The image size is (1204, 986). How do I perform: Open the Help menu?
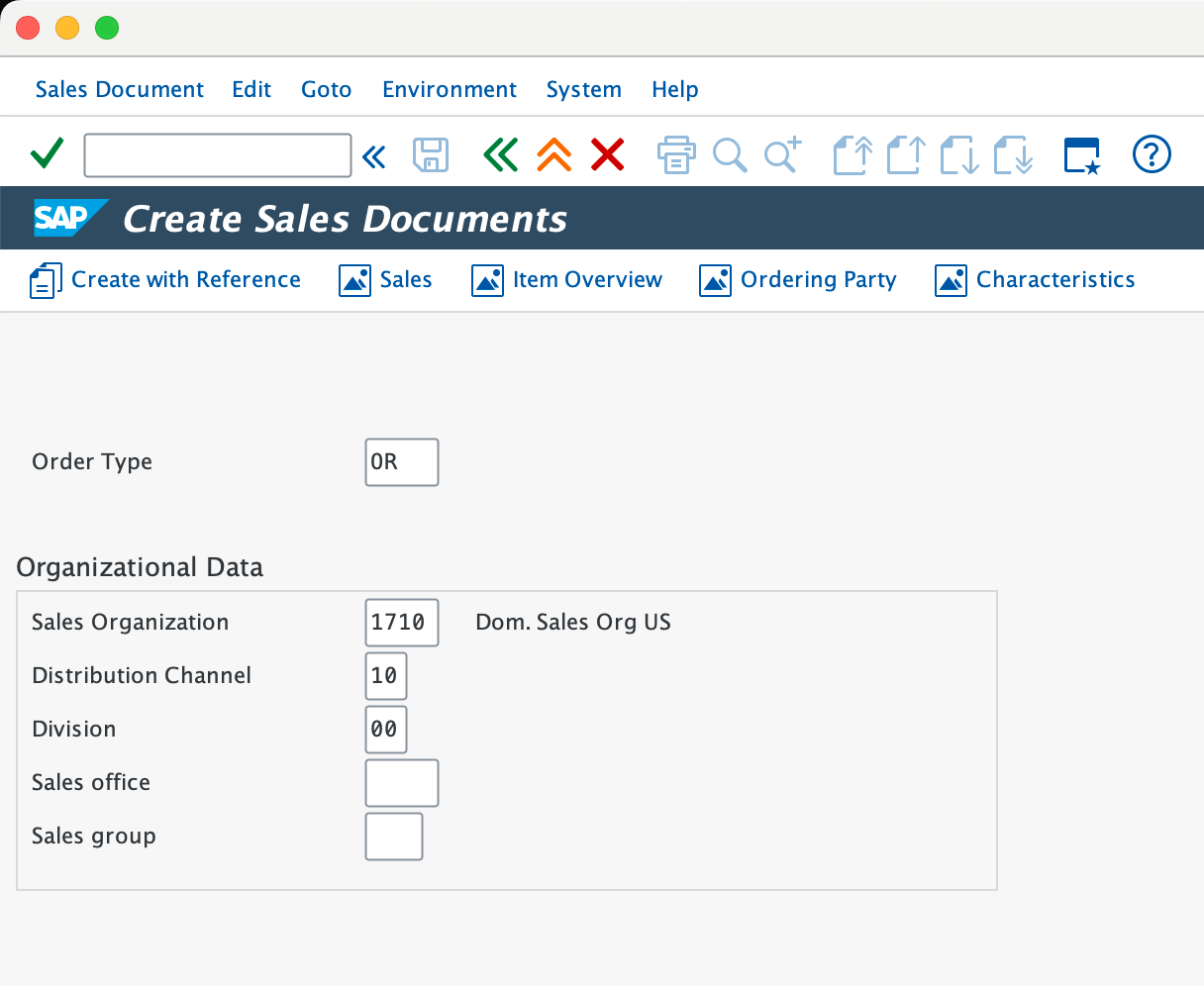[675, 89]
